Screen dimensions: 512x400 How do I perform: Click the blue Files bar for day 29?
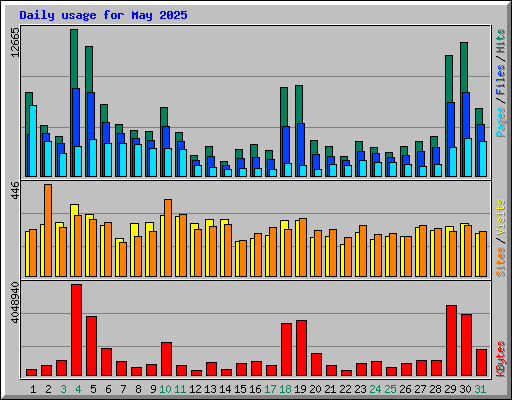451,125
